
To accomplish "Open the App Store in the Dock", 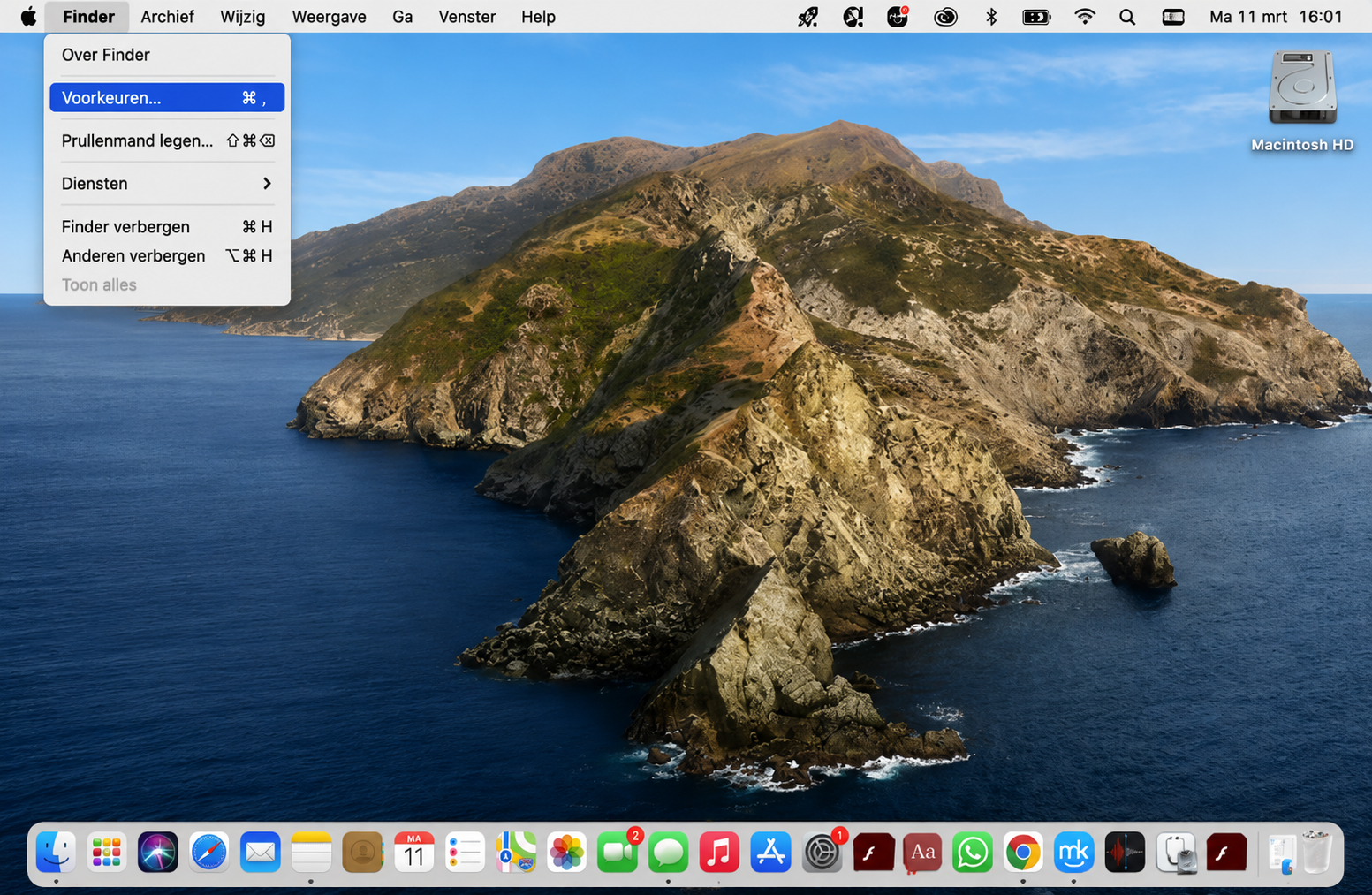I will [x=770, y=853].
